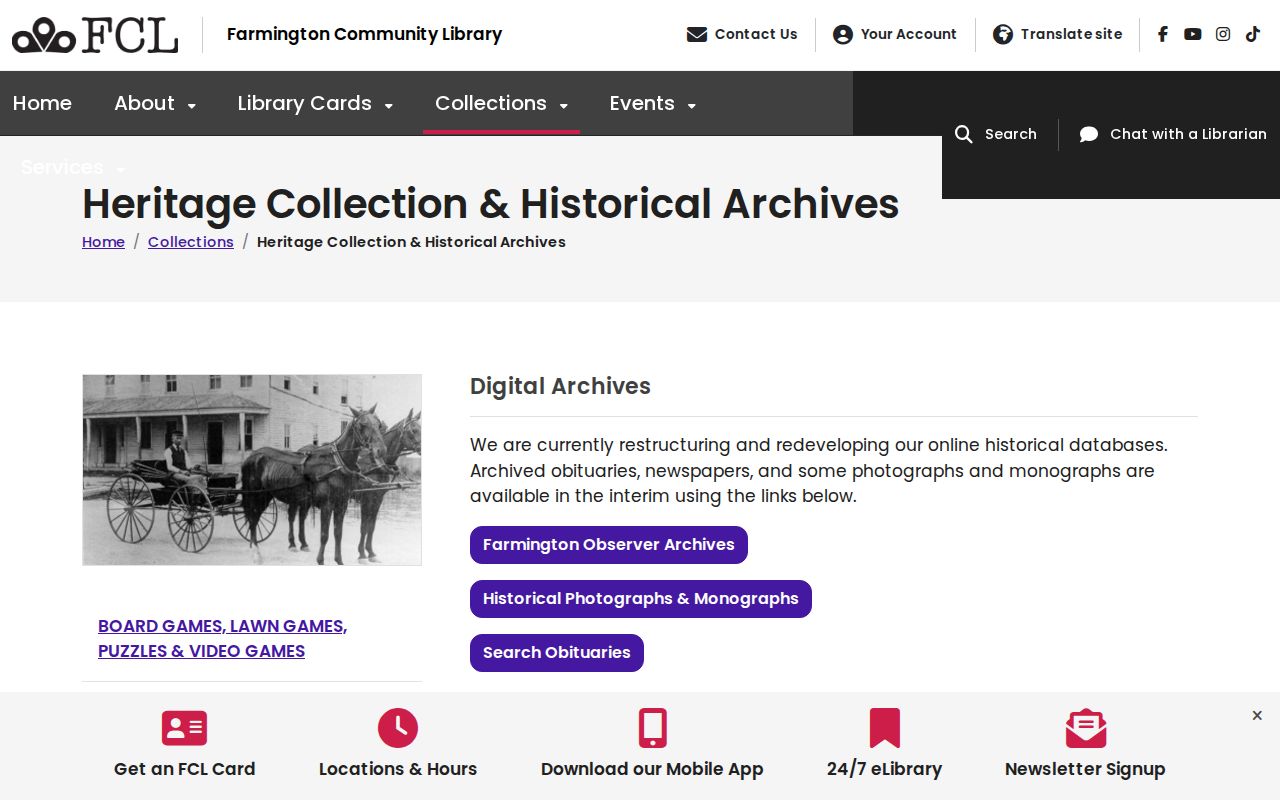
Task: Go to the Home menu item
Action: click(42, 103)
